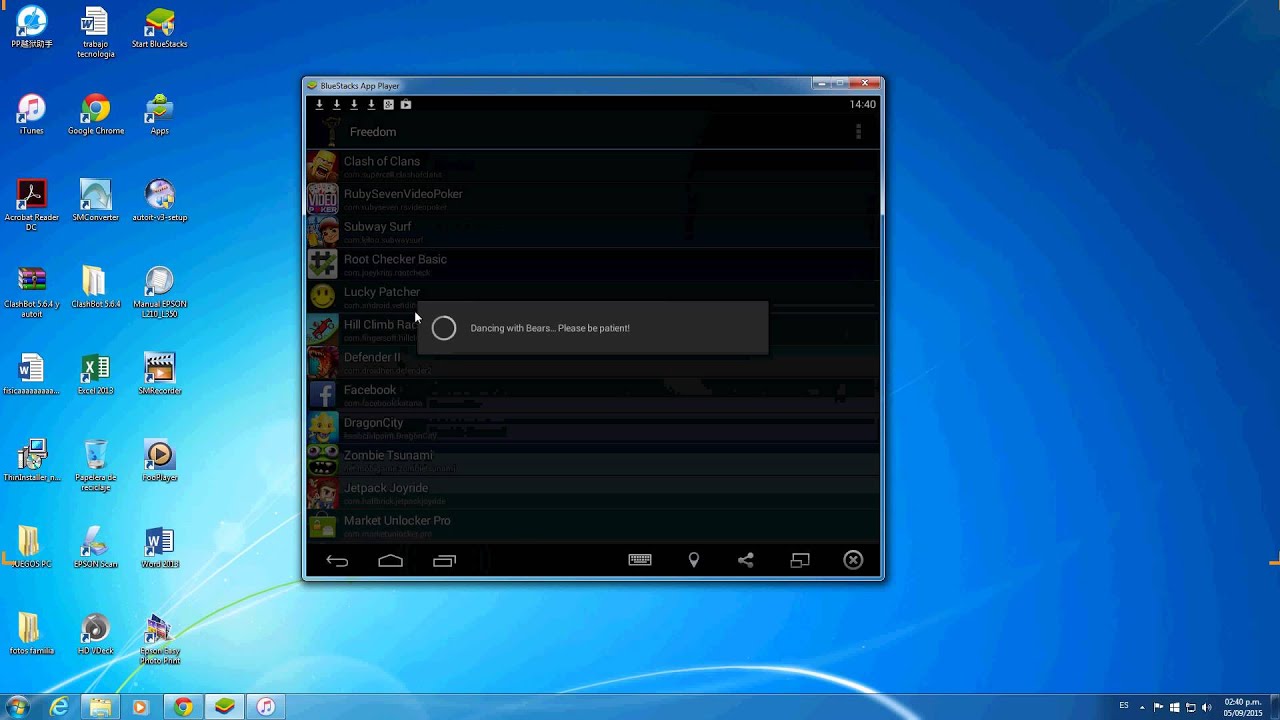The height and width of the screenshot is (720, 1280).
Task: Click the Android status bar clock 14:40
Action: tap(862, 104)
